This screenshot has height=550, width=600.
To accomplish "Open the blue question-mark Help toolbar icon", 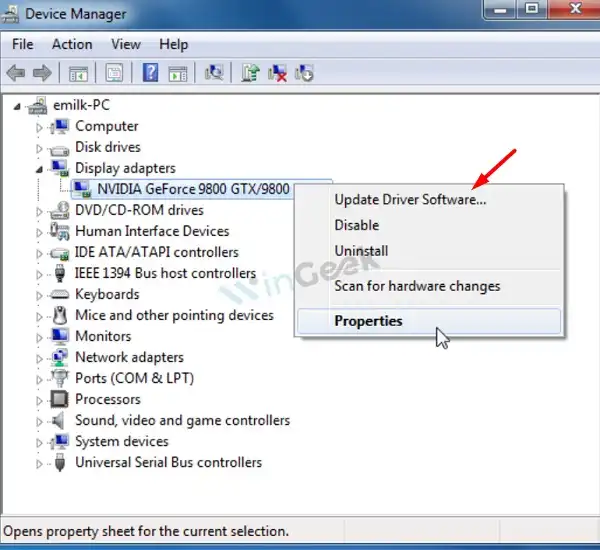I will [150, 72].
